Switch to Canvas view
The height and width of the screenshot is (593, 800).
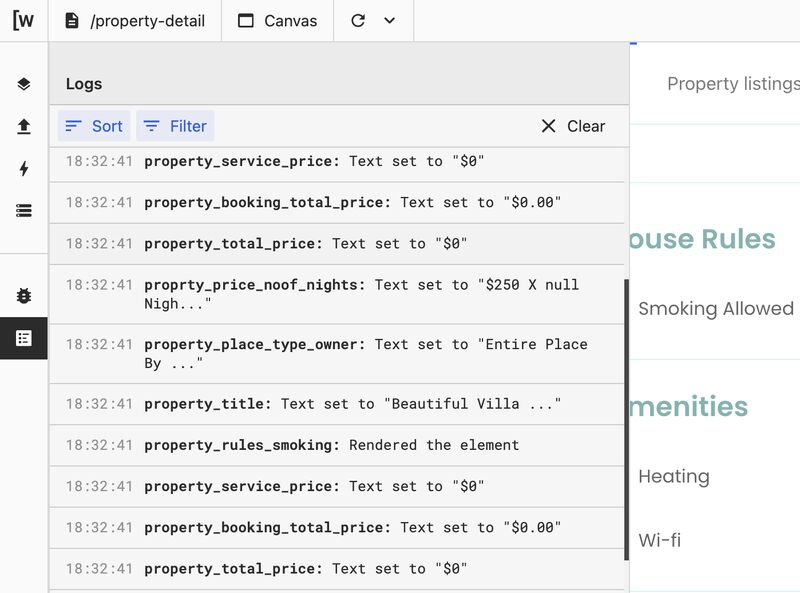point(278,21)
